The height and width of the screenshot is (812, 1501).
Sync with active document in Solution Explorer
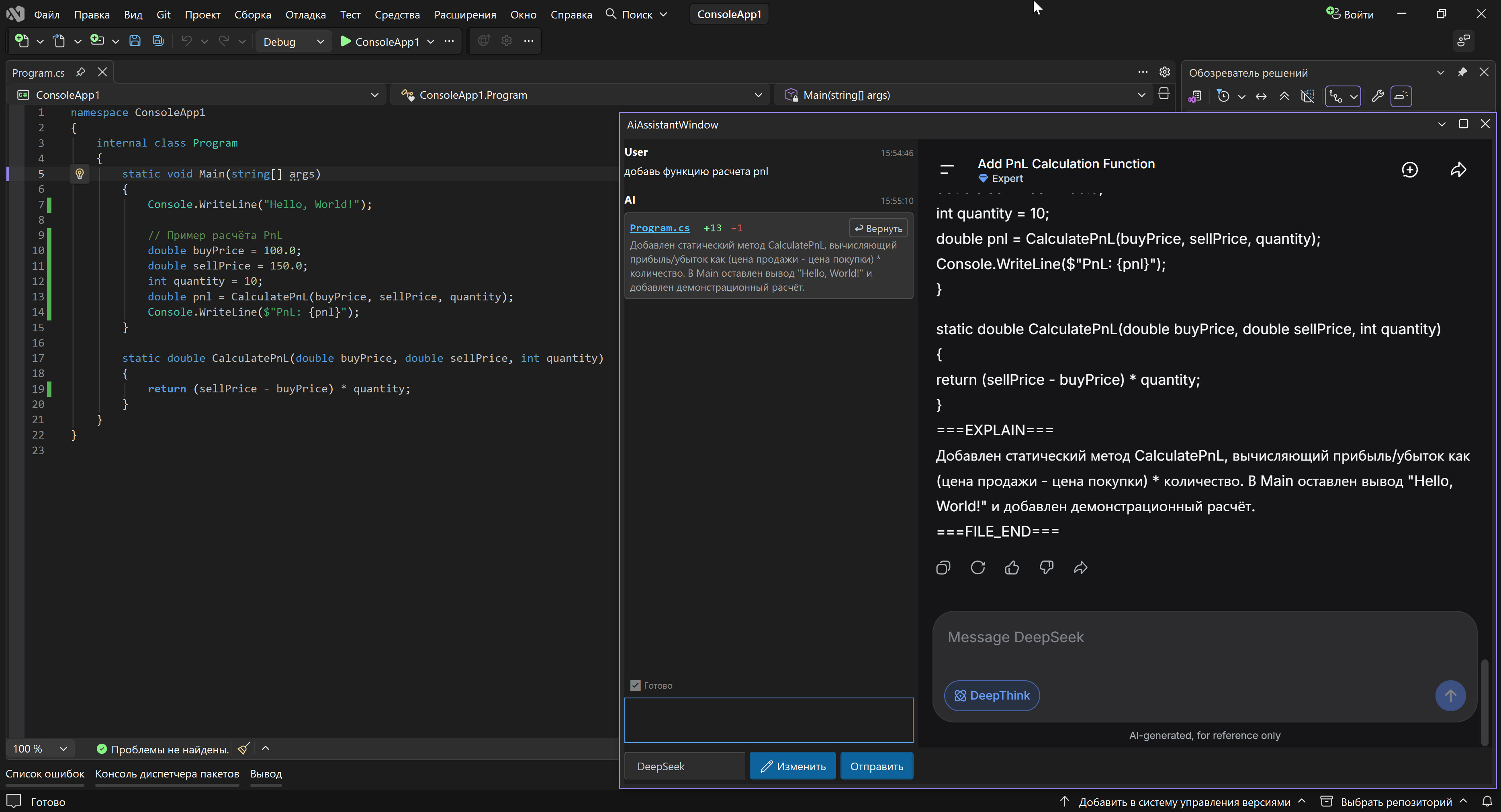click(1261, 96)
